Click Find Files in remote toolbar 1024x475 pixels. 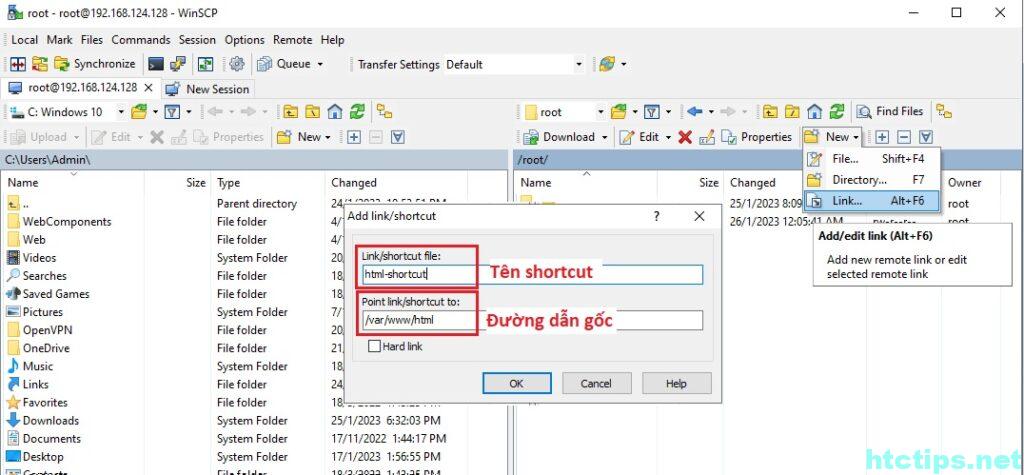click(x=890, y=112)
